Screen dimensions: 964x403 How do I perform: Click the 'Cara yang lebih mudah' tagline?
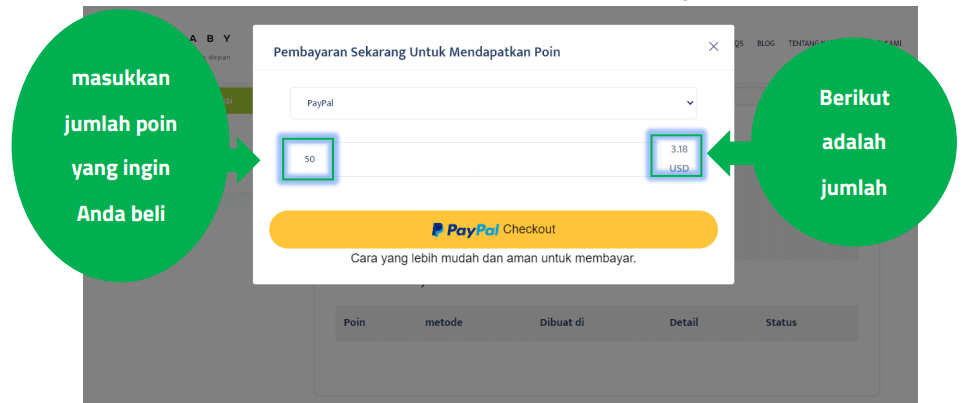coord(493,258)
